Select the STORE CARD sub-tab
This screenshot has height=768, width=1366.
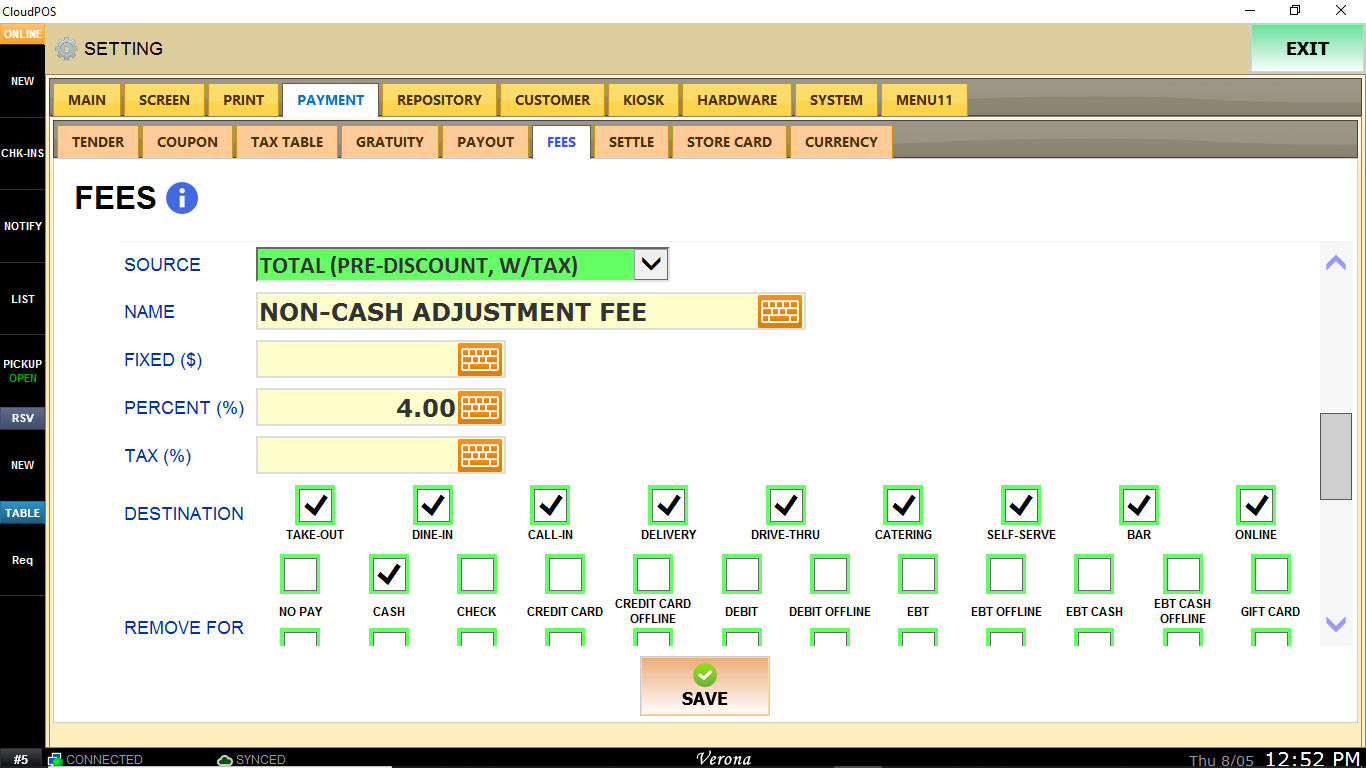click(729, 142)
